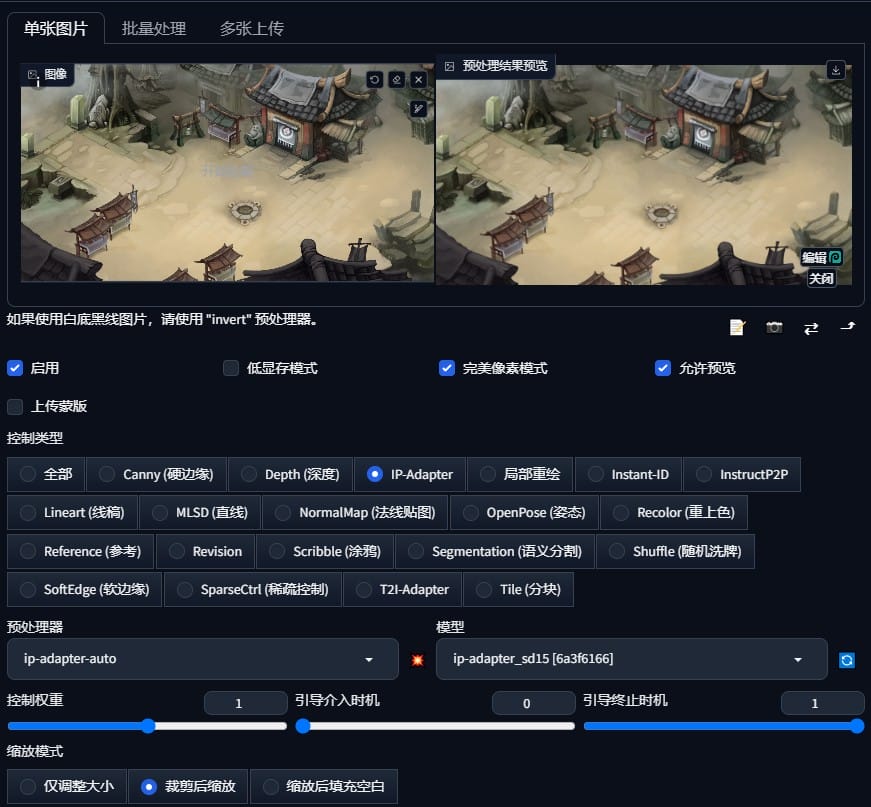The height and width of the screenshot is (807, 871).
Task: Select the Lineart (线稿) control type
Action: 72,513
